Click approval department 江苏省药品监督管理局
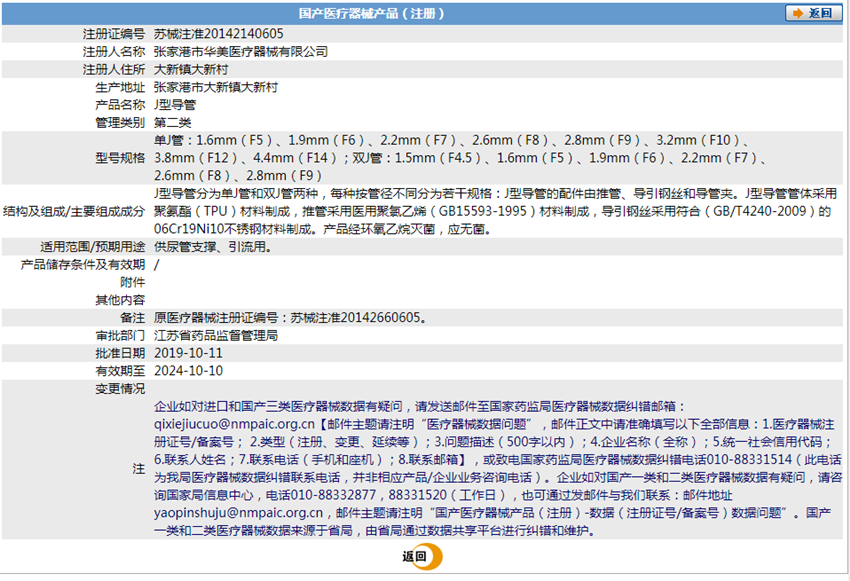The image size is (850, 581). click(x=216, y=335)
